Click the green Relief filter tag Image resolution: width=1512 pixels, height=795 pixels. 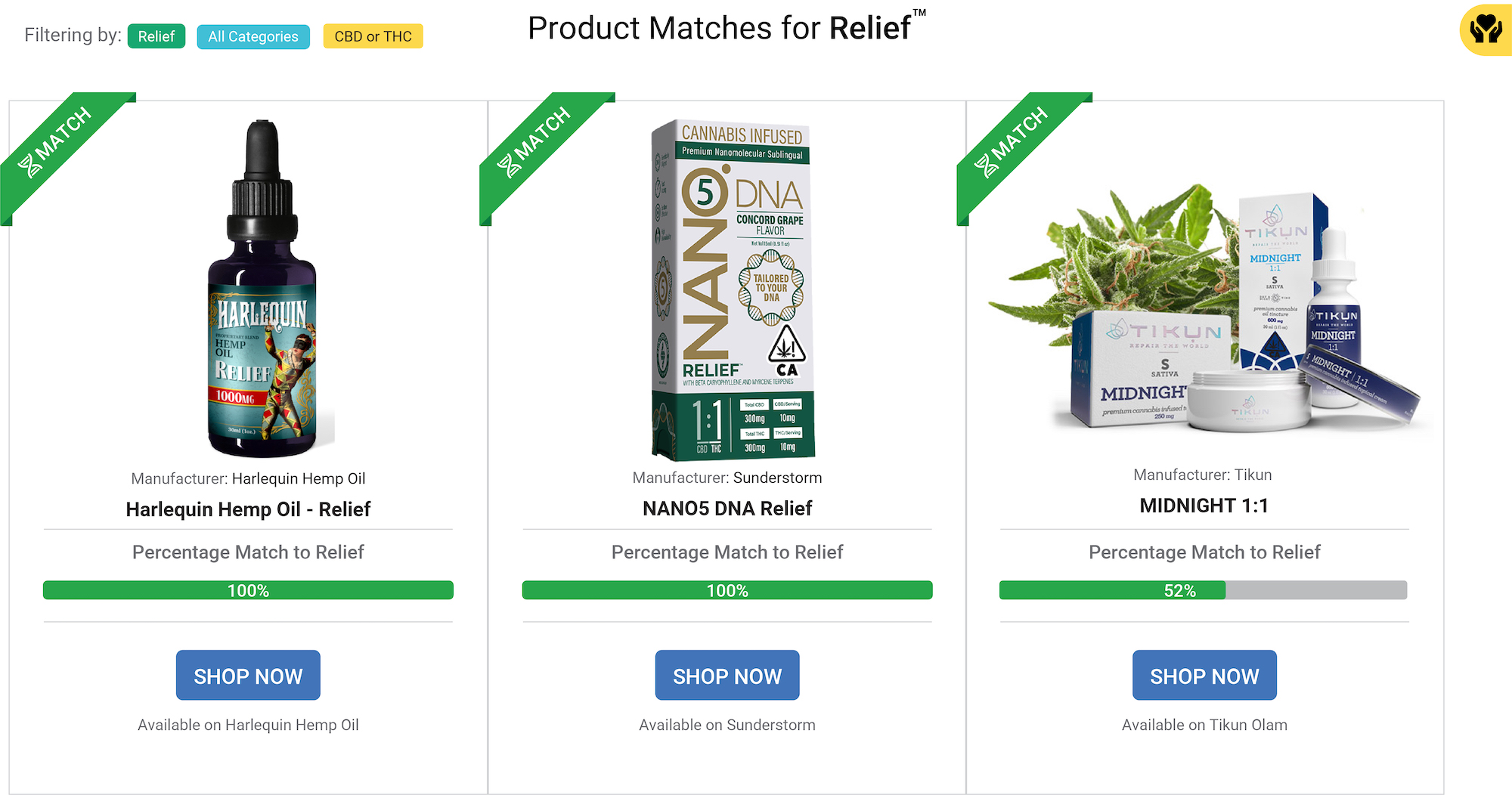point(156,36)
